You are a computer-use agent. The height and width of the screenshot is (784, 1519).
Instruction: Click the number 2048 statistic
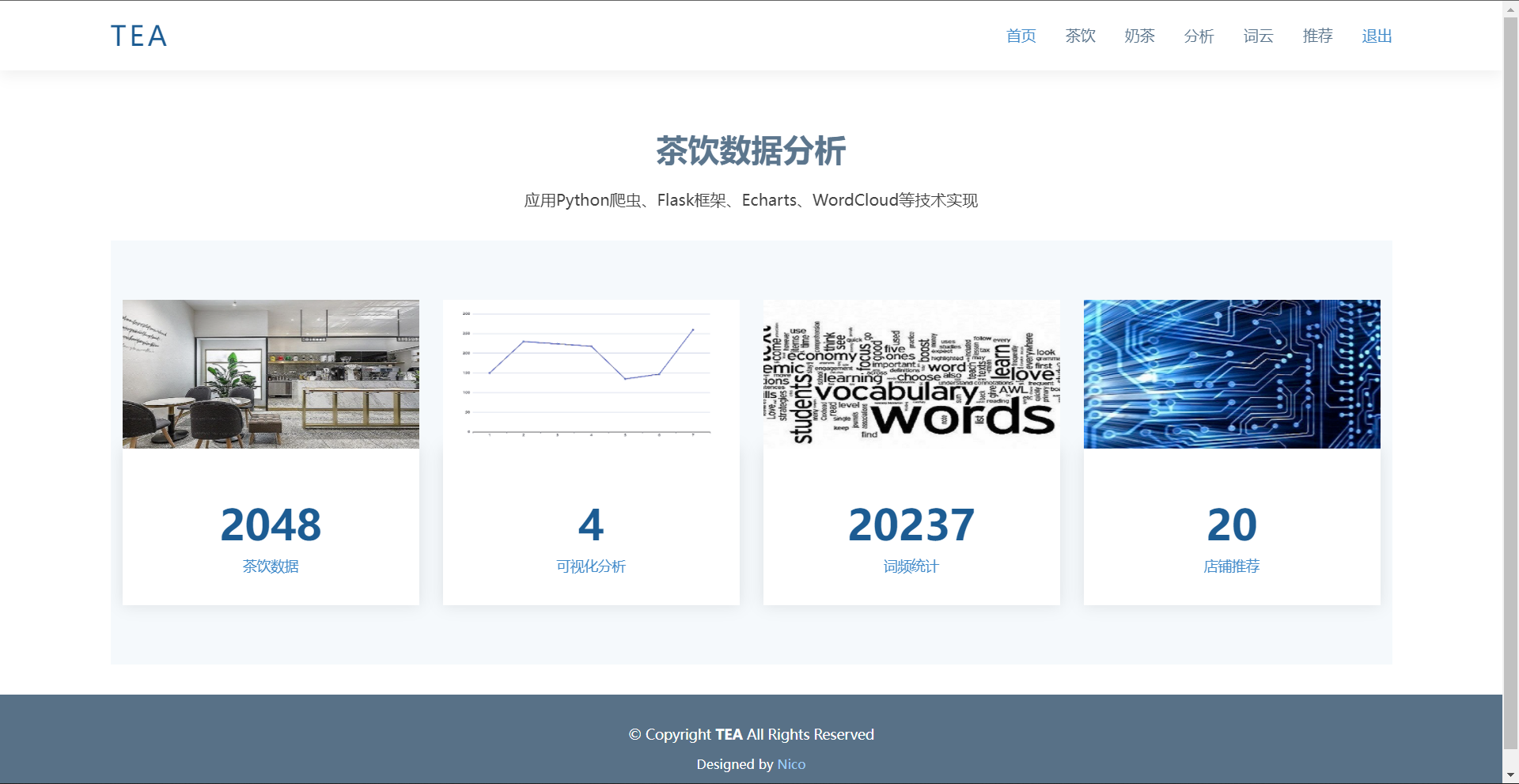(x=271, y=523)
